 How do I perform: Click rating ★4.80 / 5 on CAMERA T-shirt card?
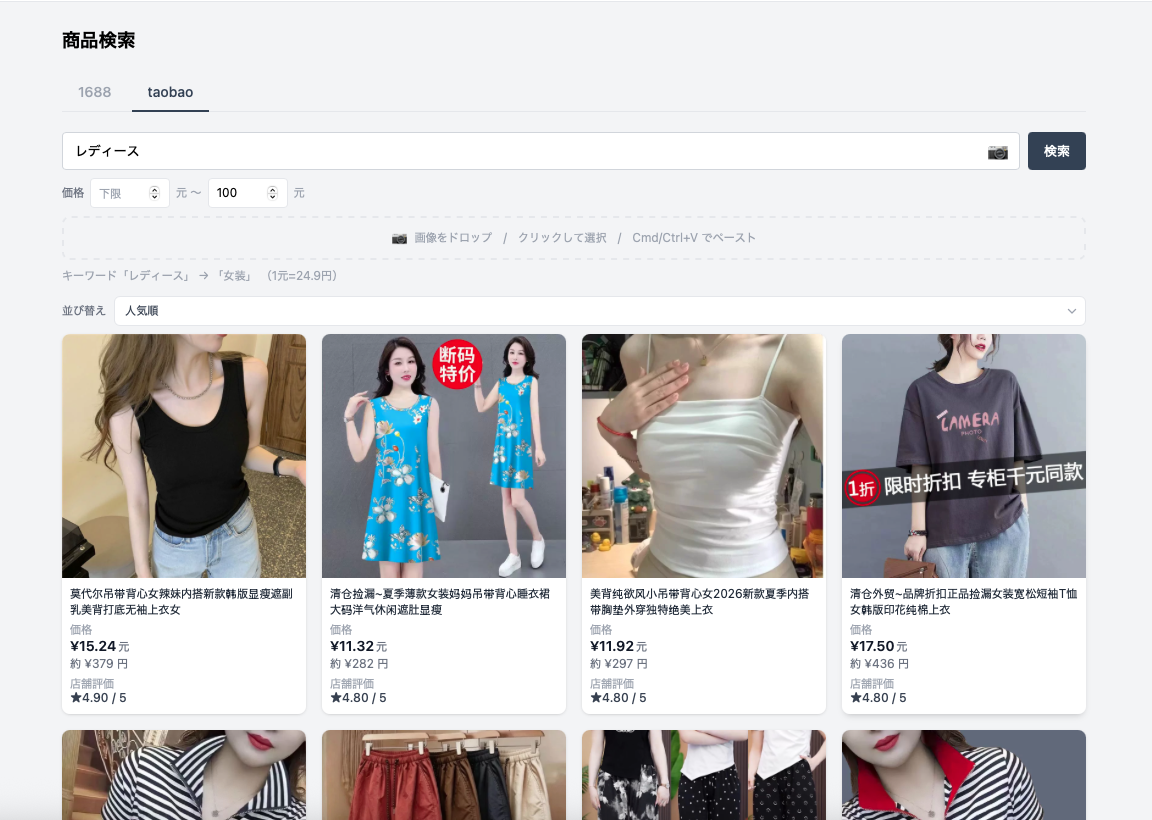879,698
